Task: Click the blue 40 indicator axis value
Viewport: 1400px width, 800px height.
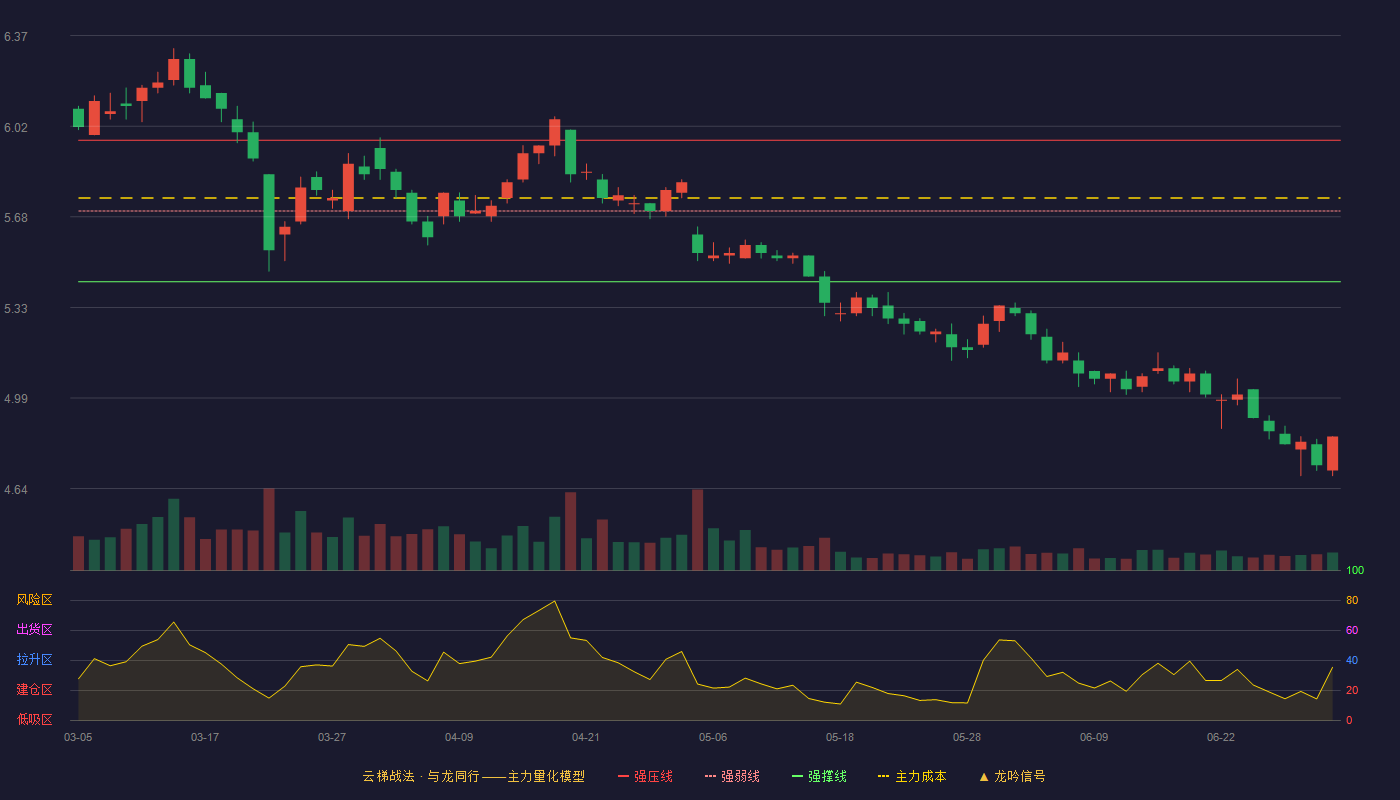Action: pos(1352,661)
